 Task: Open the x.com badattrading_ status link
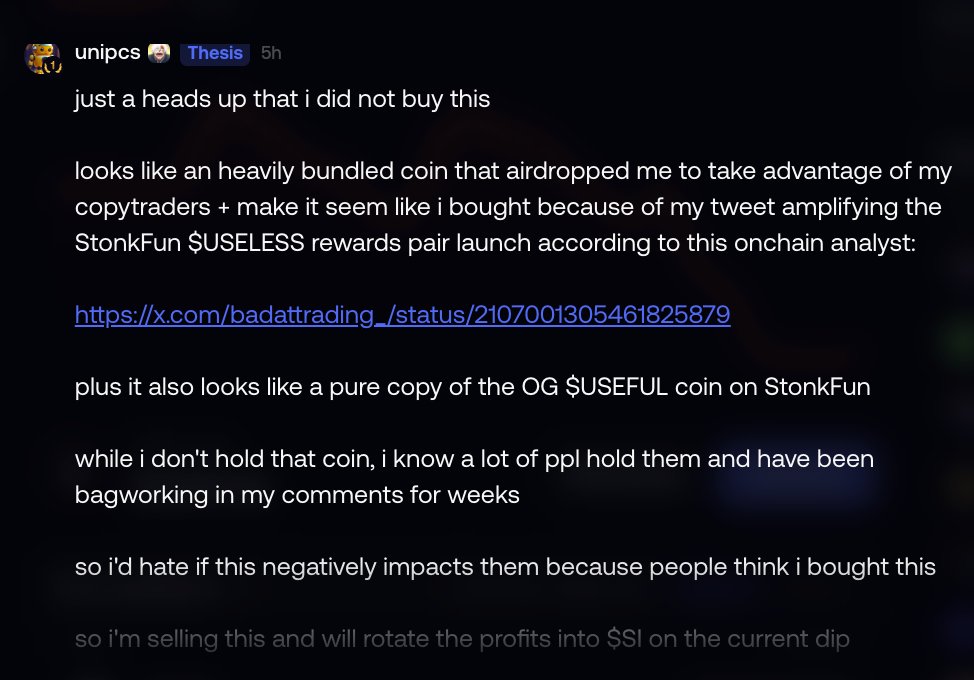(403, 315)
